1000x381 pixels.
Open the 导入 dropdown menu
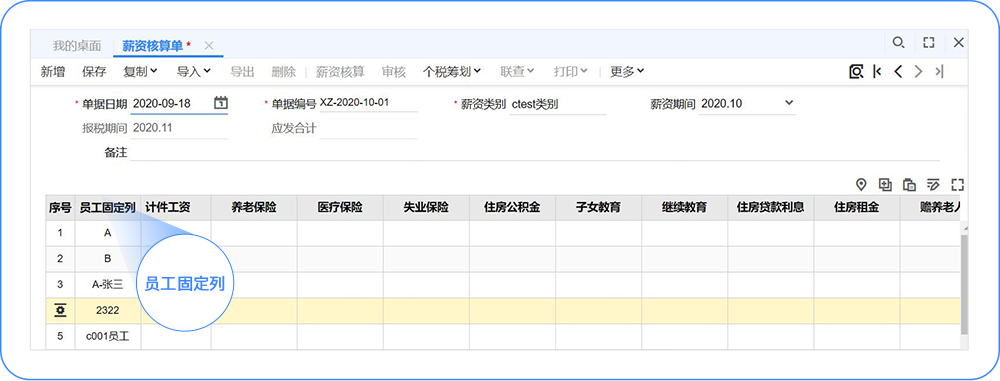pyautogui.click(x=194, y=72)
